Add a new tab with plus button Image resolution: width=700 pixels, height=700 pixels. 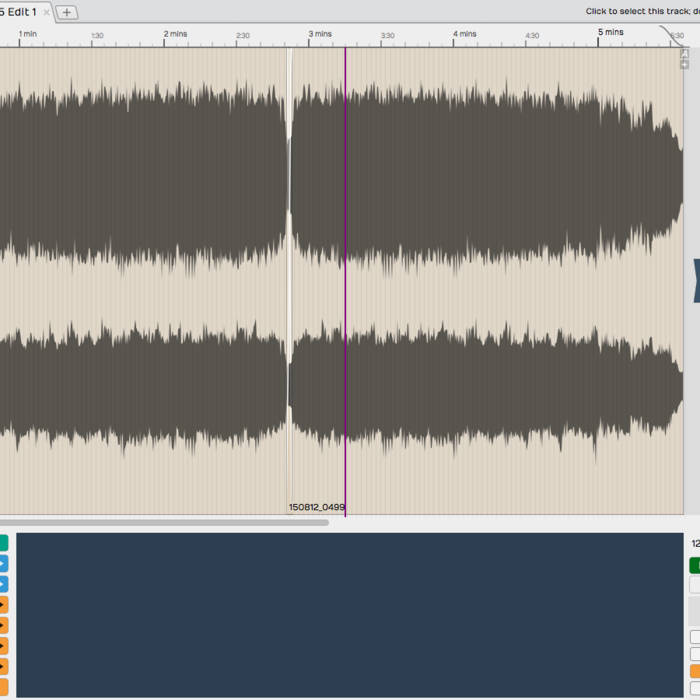[x=67, y=12]
